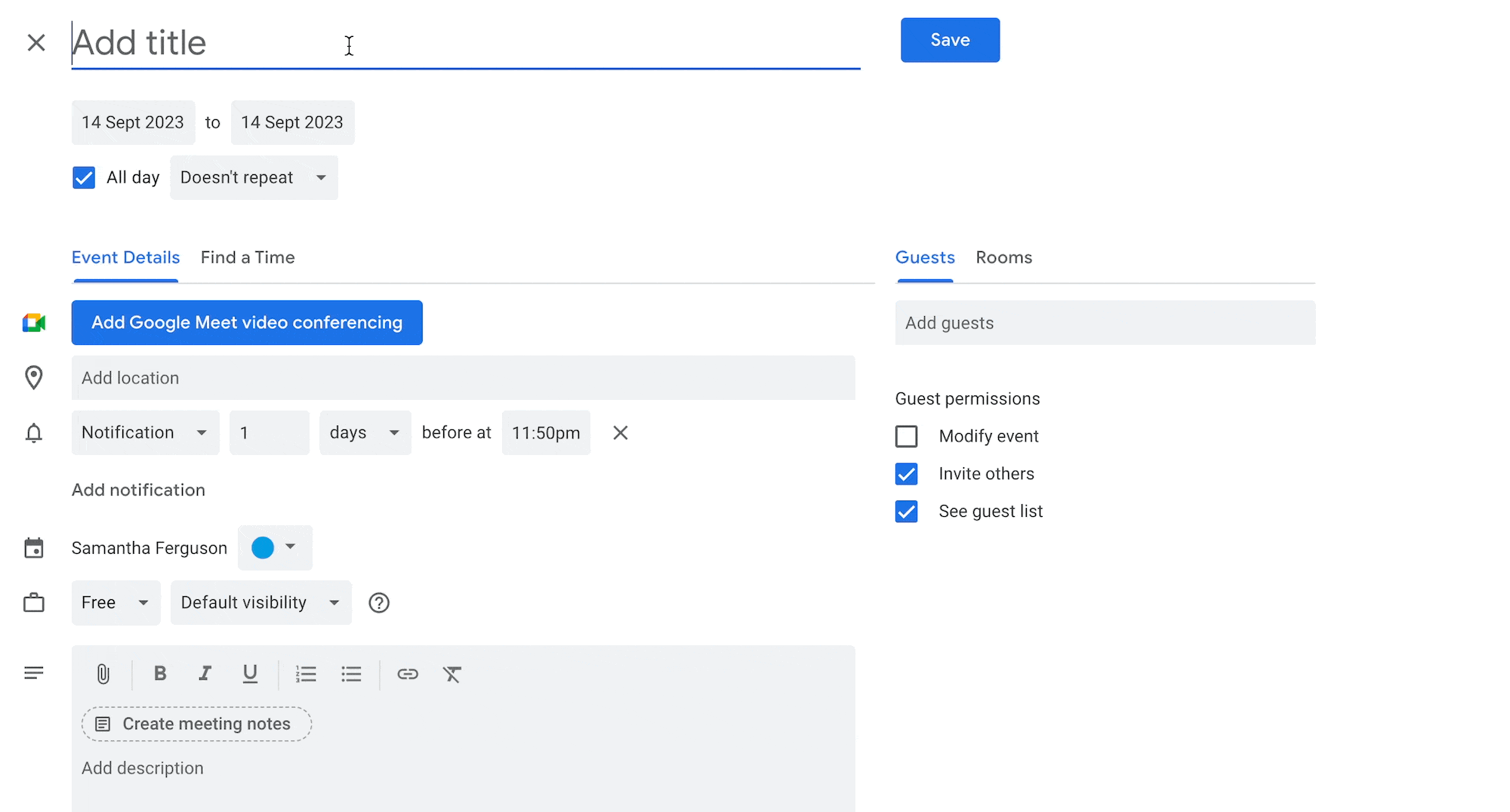Image resolution: width=1510 pixels, height=812 pixels.
Task: Insert a numbered list
Action: pyautogui.click(x=306, y=674)
